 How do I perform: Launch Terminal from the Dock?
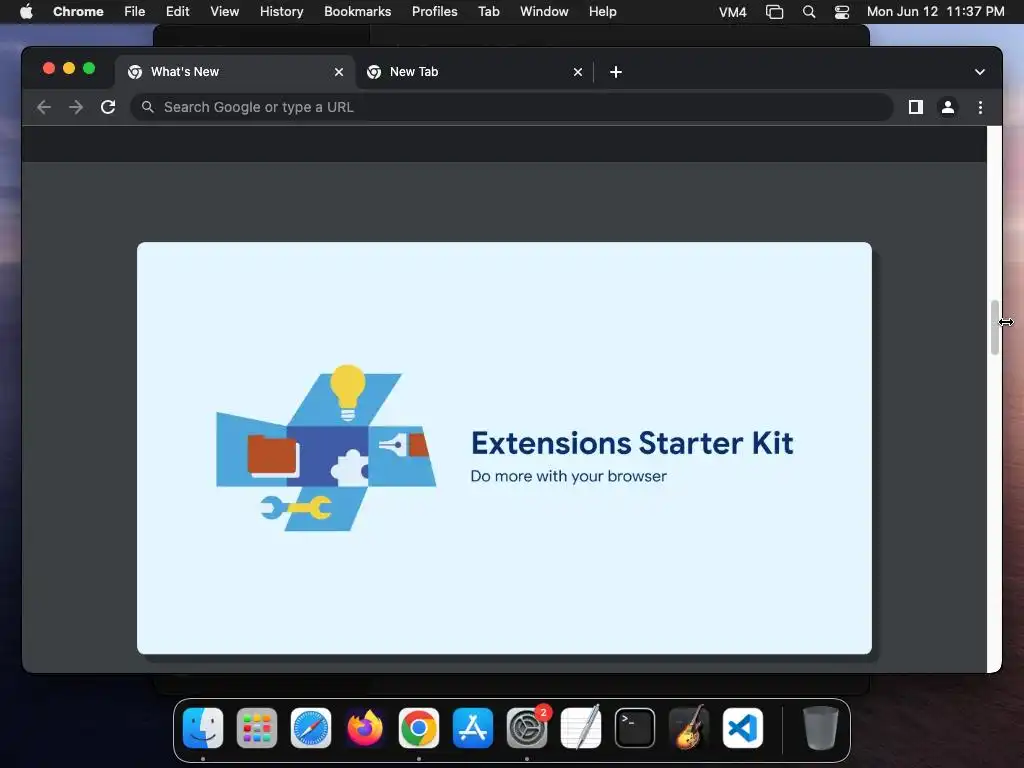click(x=635, y=728)
